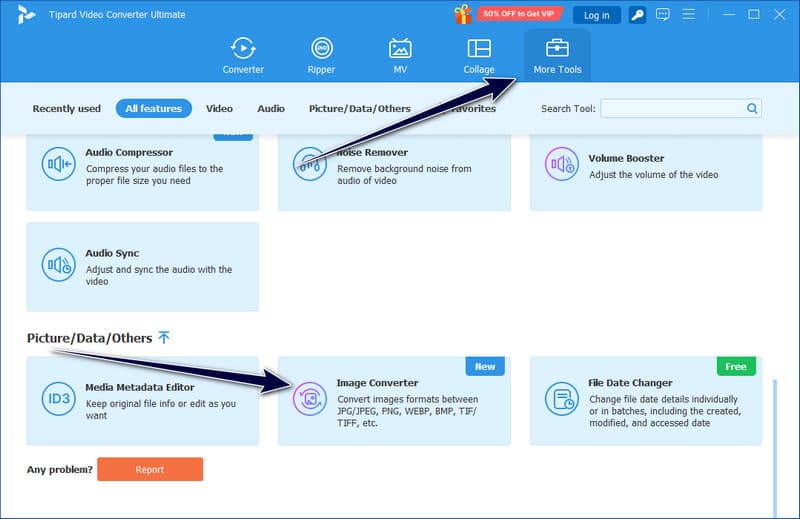Open the Media Metadata Editor title
800x519 pixels.
[140, 387]
